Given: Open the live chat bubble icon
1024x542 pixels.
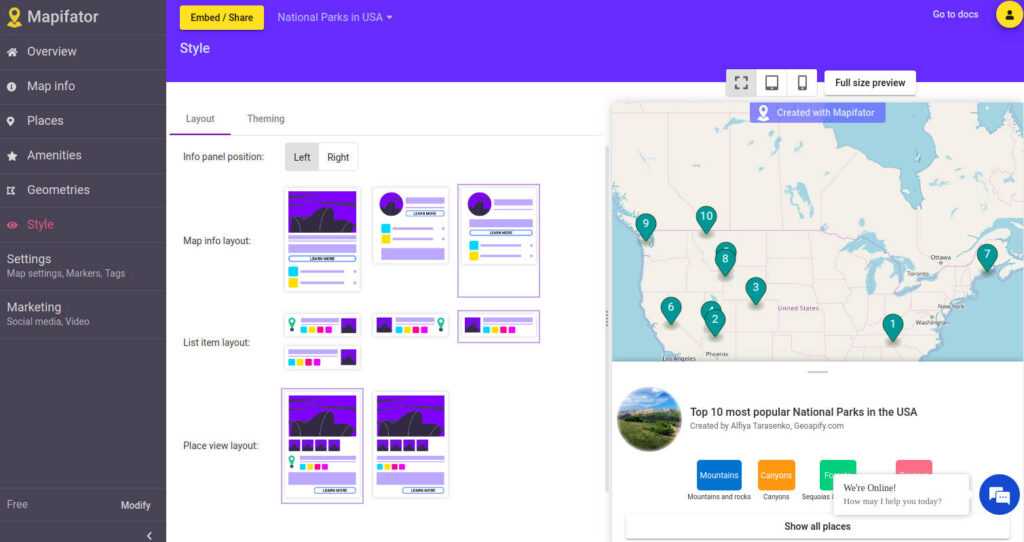Looking at the screenshot, I should pos(999,494).
